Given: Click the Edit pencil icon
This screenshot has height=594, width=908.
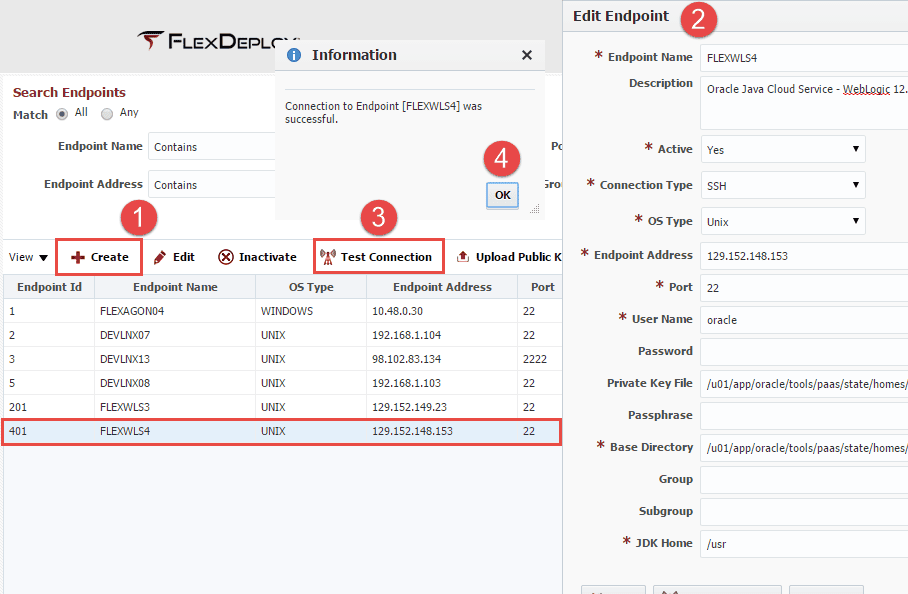Looking at the screenshot, I should click(159, 258).
